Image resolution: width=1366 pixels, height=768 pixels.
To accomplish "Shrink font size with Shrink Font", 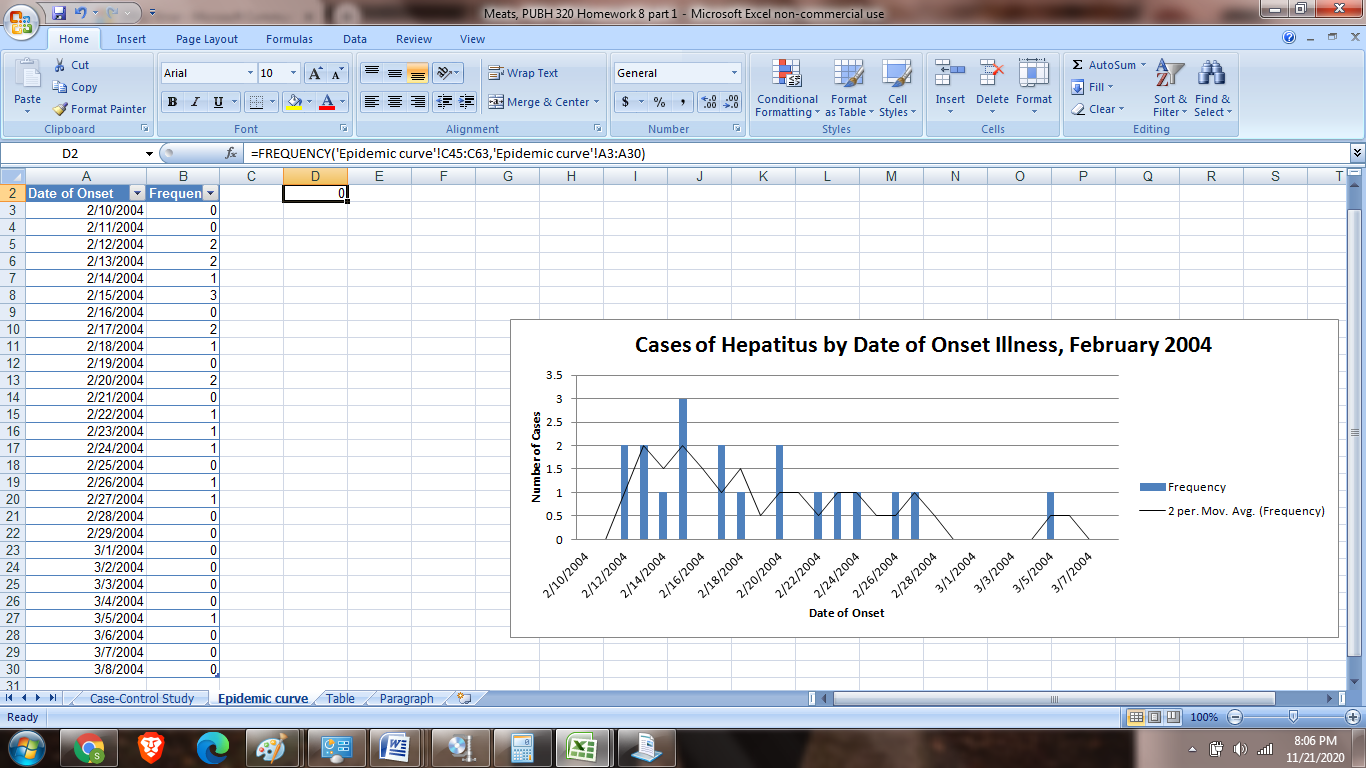I will 337,73.
